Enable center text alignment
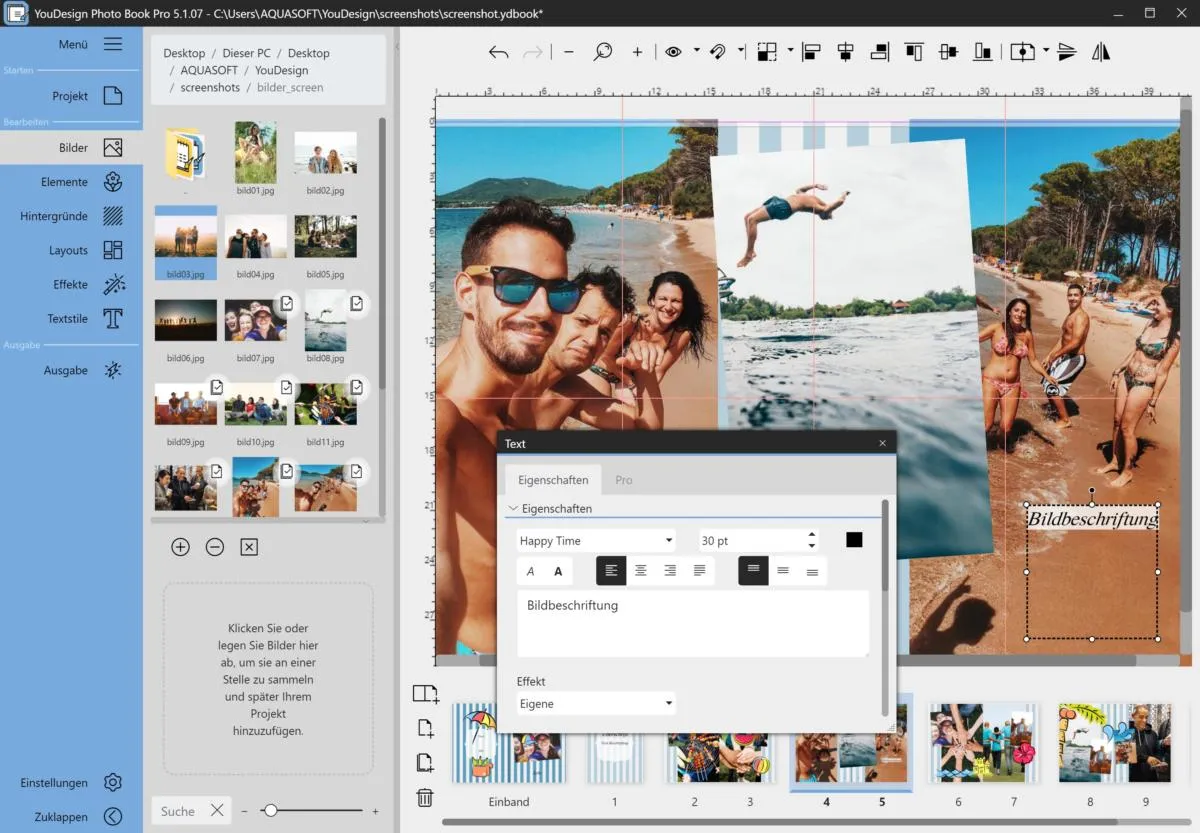Image resolution: width=1200 pixels, height=833 pixels. (641, 571)
